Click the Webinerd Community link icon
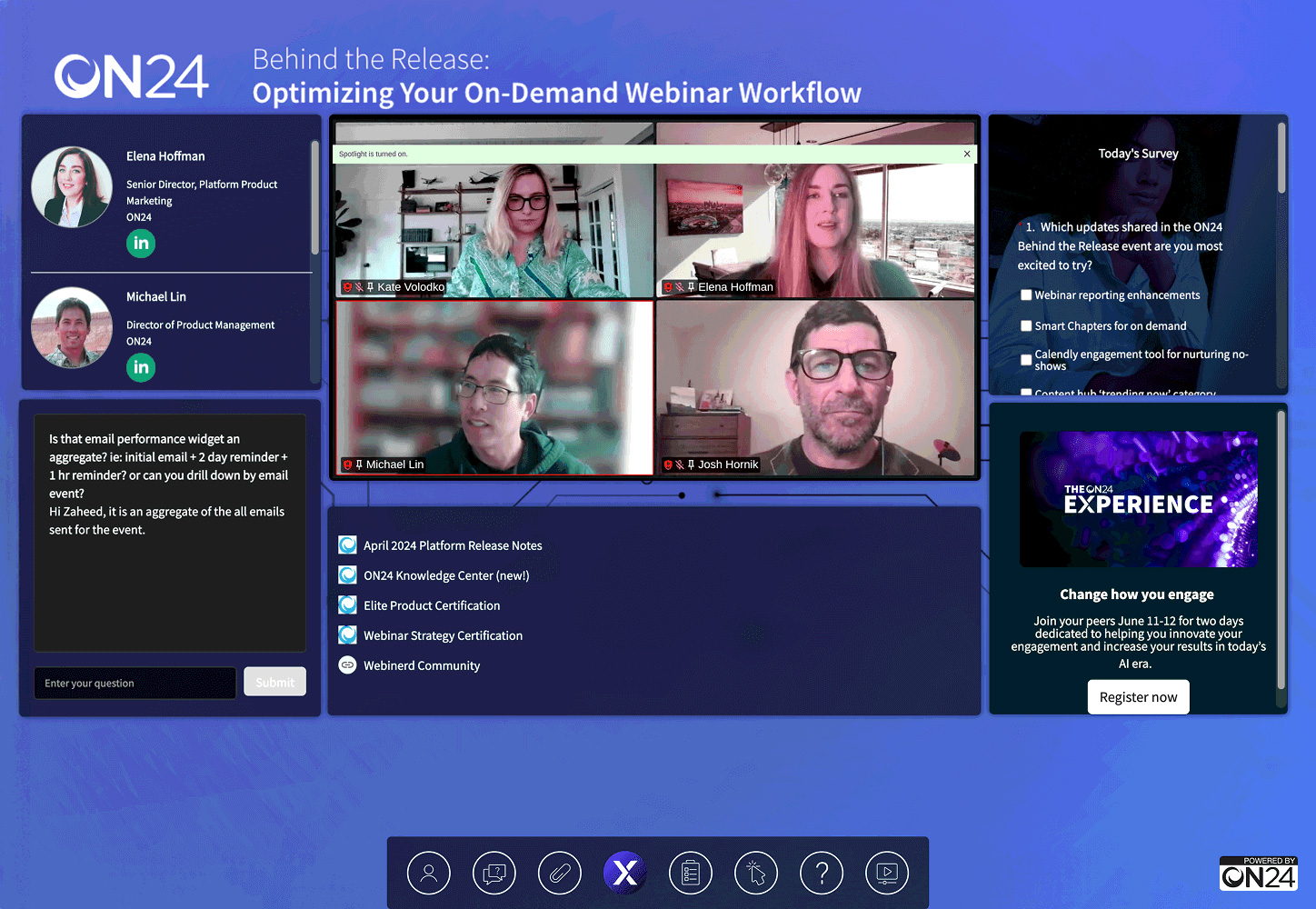 click(x=347, y=665)
